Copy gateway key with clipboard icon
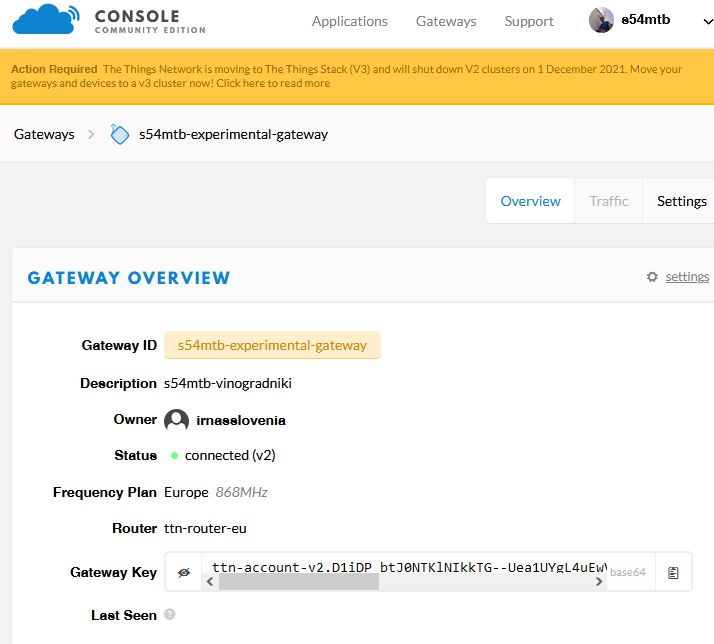 pos(673,572)
